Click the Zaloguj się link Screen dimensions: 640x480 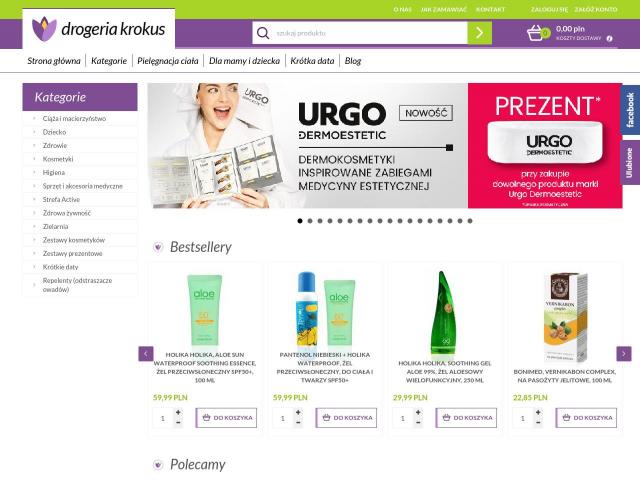(549, 9)
